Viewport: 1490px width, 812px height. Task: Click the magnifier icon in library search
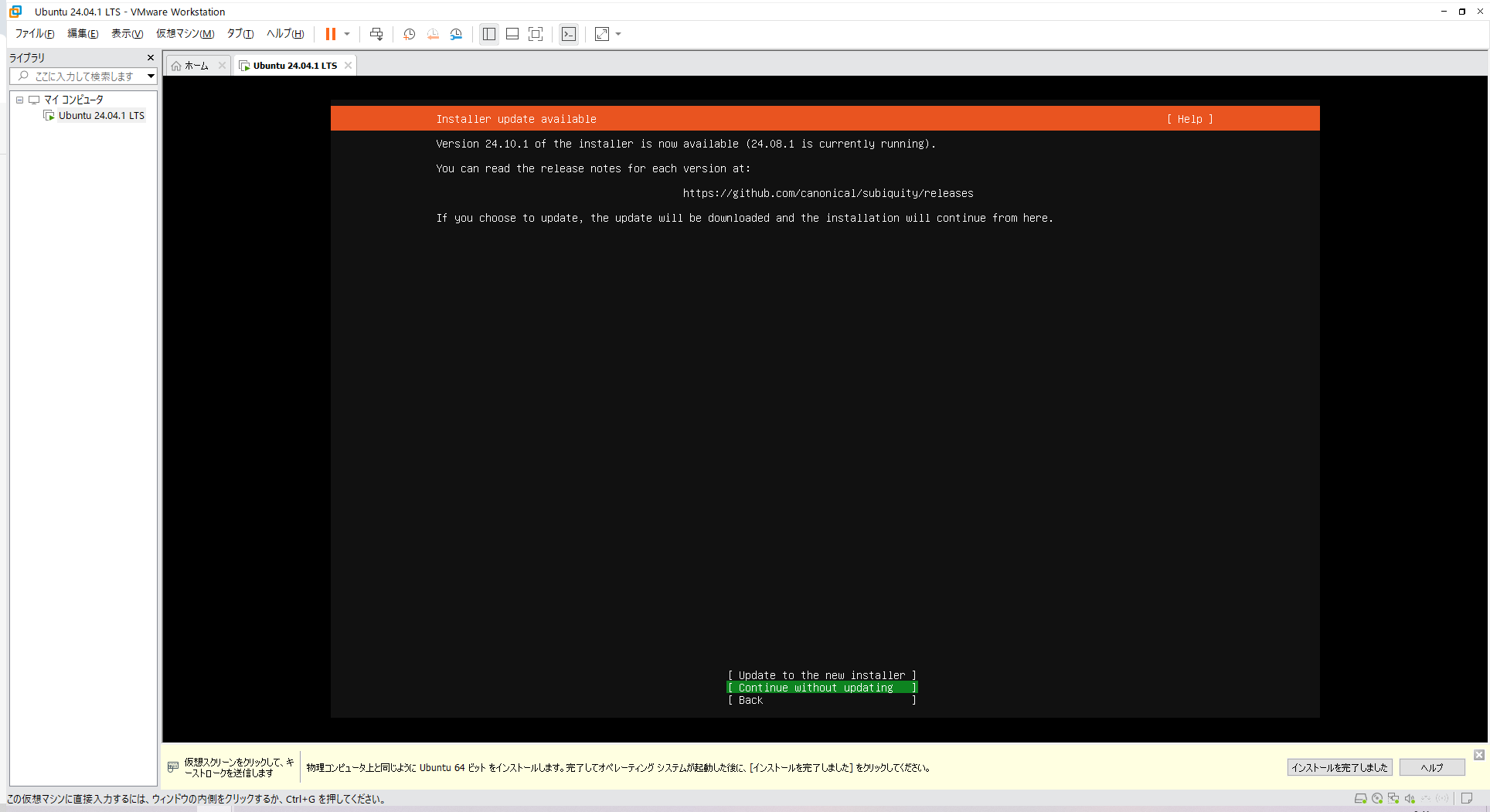click(23, 76)
